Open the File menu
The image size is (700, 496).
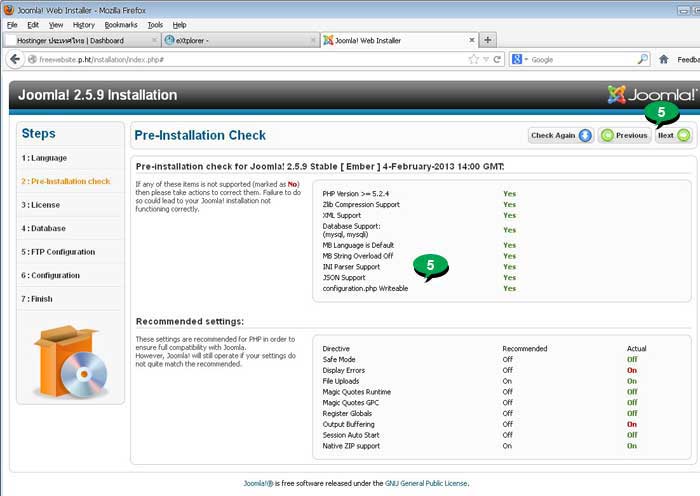pyautogui.click(x=12, y=25)
